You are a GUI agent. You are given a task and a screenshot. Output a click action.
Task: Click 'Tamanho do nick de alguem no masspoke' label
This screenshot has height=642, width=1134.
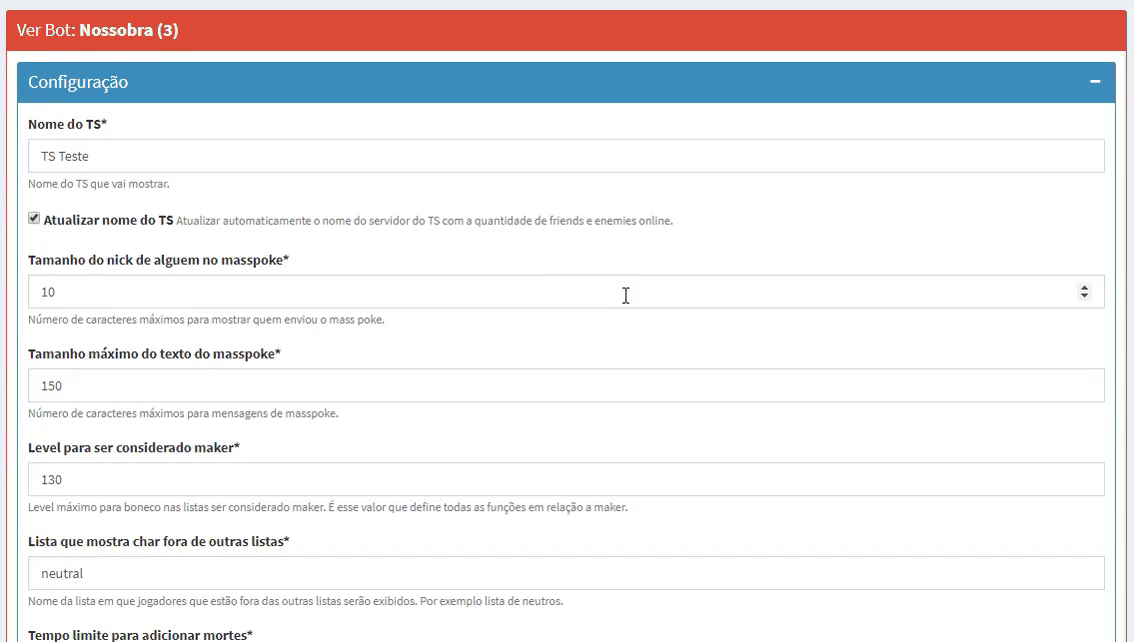coord(158,260)
